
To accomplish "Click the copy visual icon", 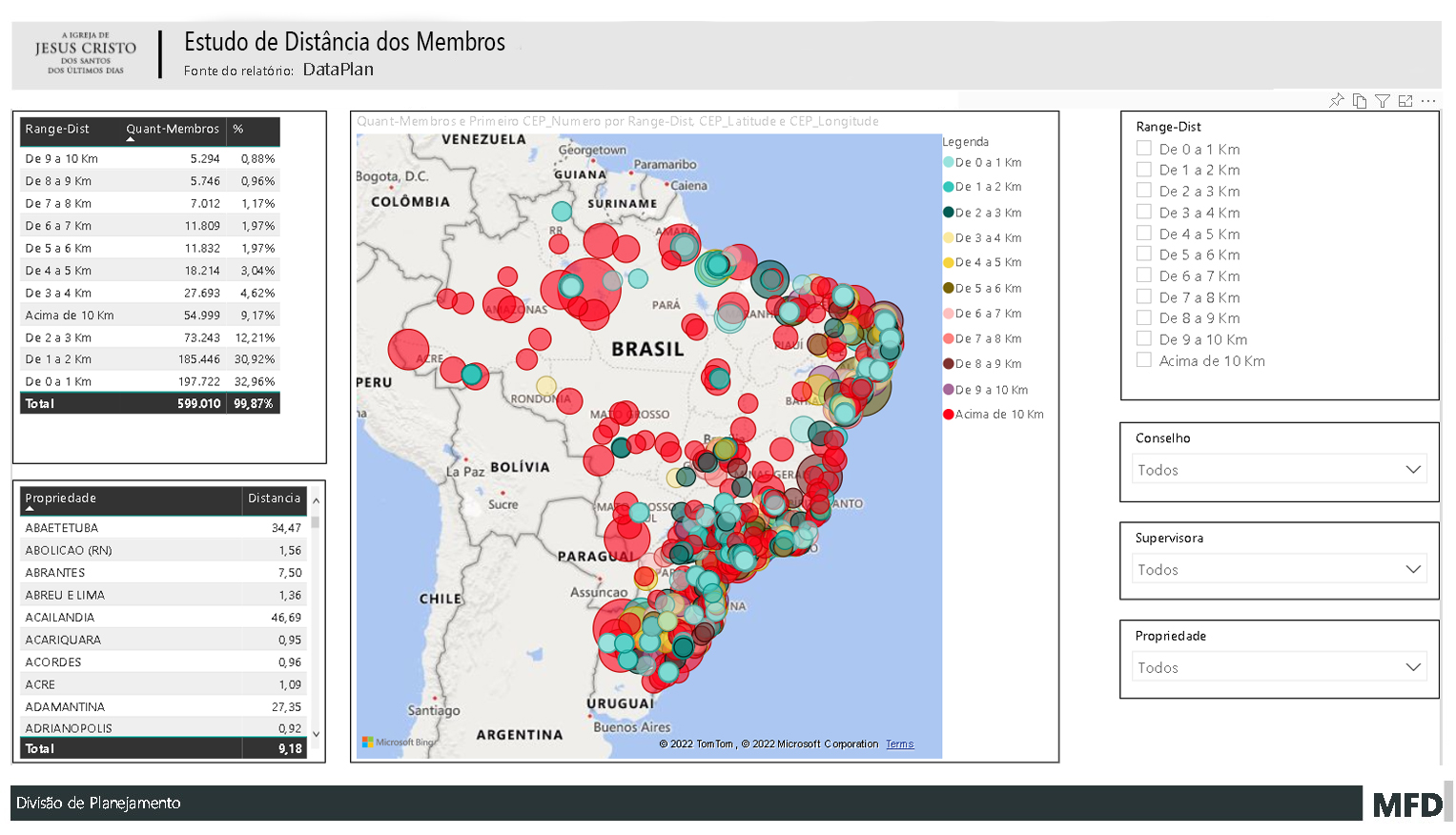I will 1360,101.
